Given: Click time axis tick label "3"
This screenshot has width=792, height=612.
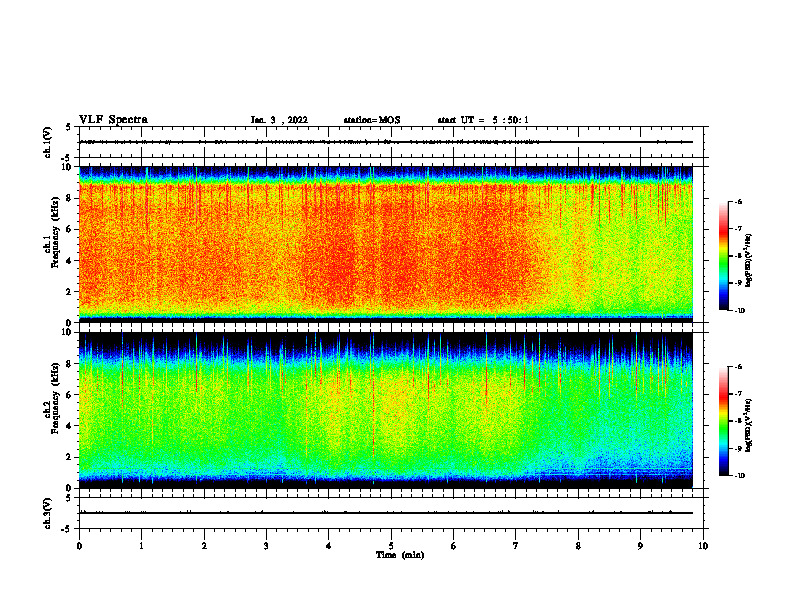Looking at the screenshot, I should click(266, 546).
